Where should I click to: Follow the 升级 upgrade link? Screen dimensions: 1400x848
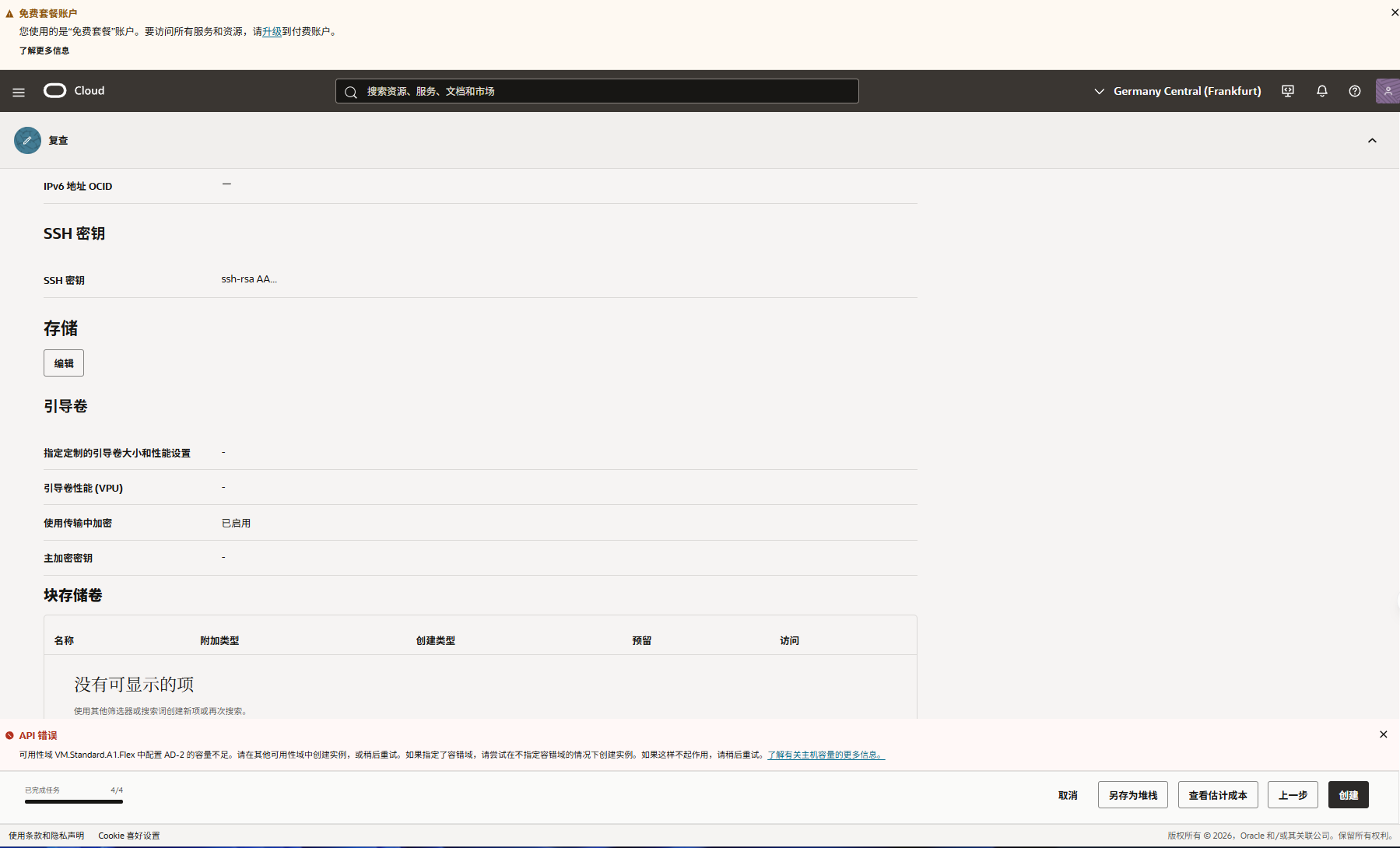(272, 32)
